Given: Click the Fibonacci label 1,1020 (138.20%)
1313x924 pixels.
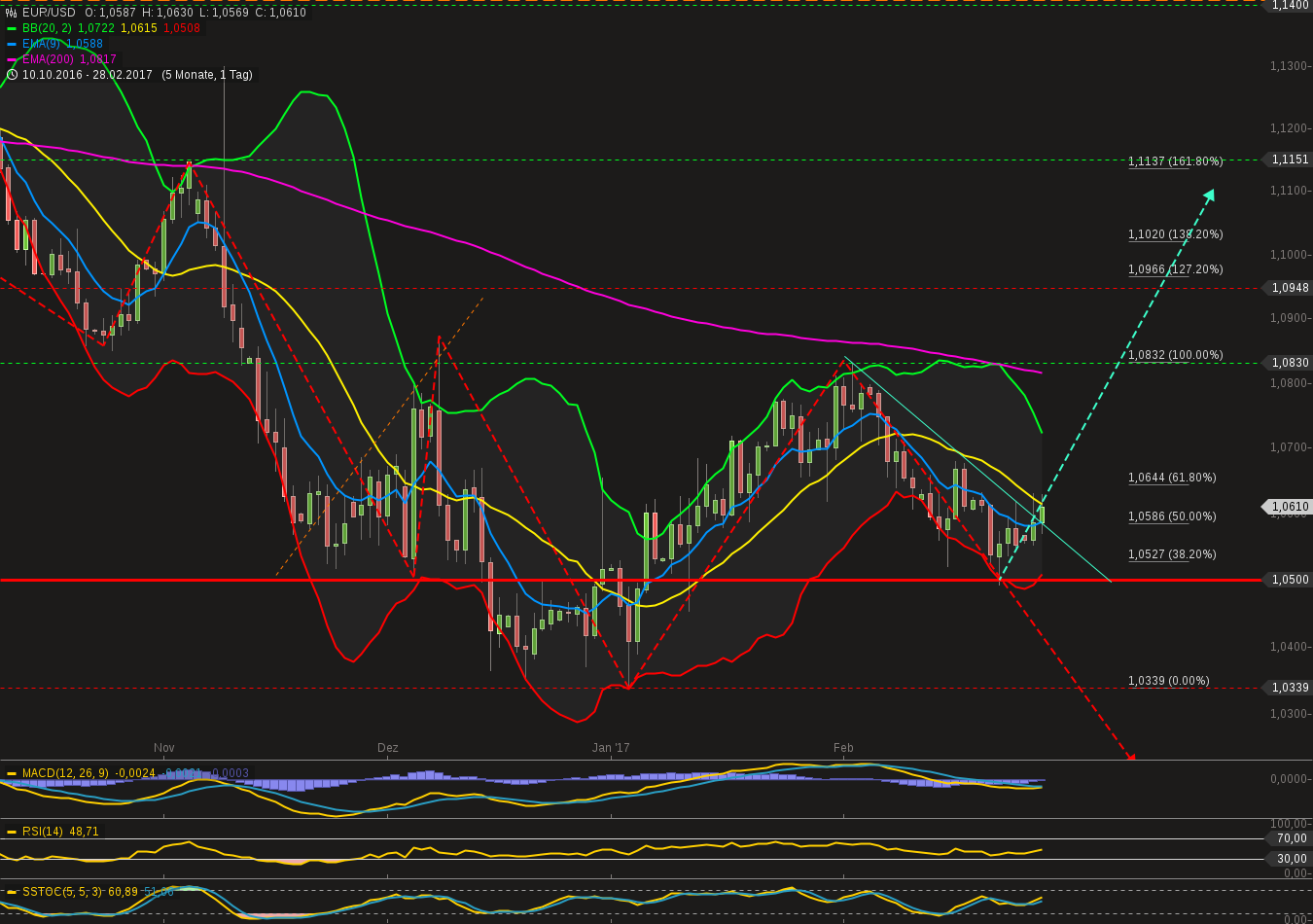Looking at the screenshot, I should click(1176, 234).
